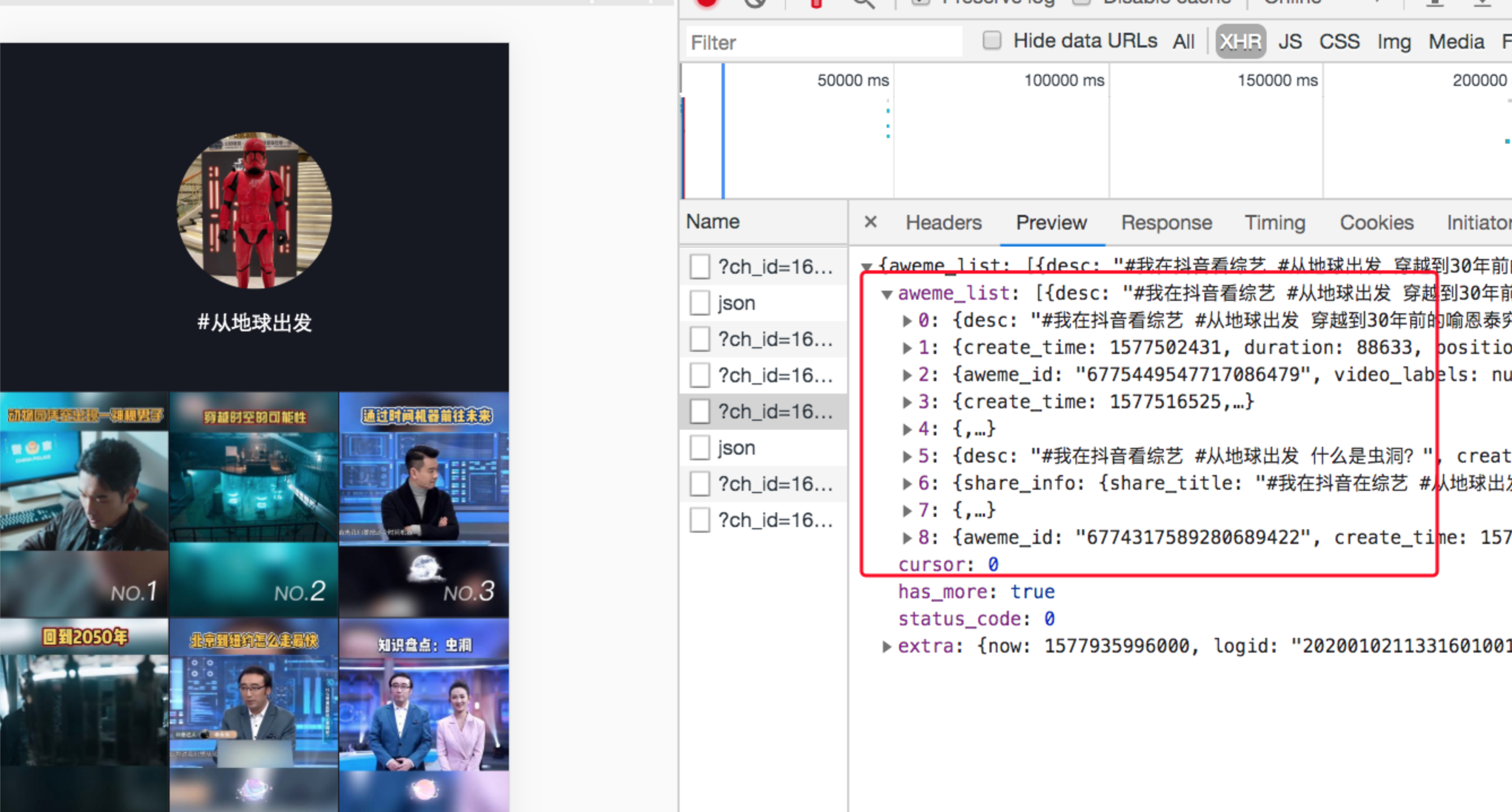The image size is (1512, 812).
Task: Filter requests by JS type
Action: 1290,42
